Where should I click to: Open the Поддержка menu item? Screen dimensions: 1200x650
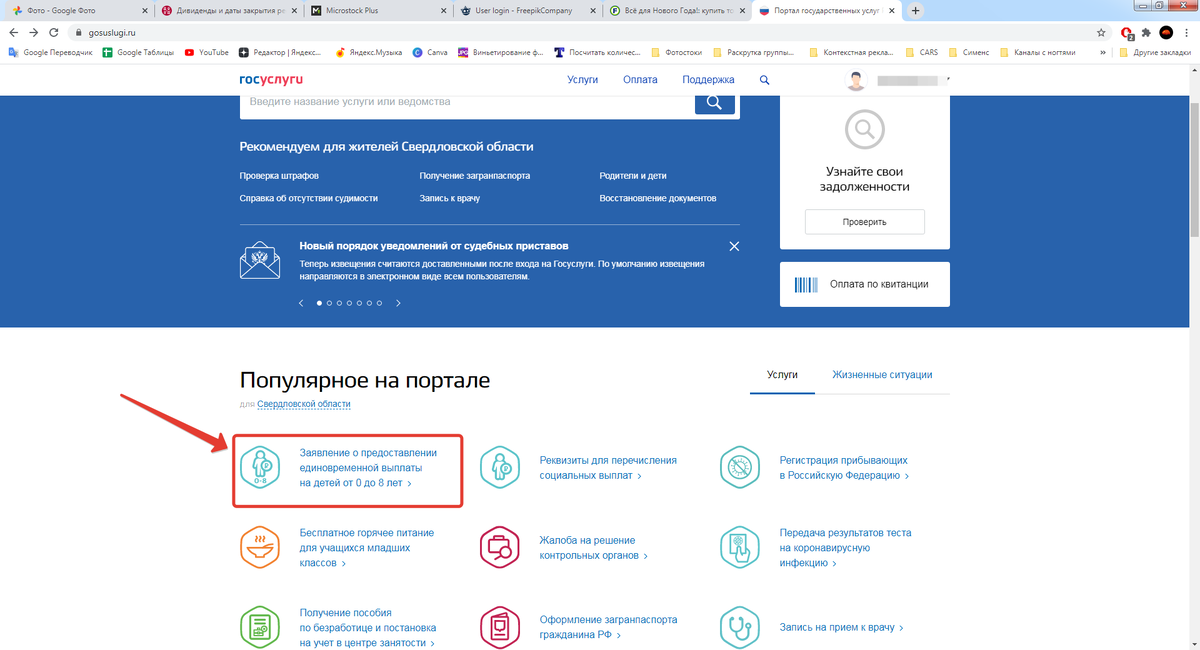[709, 79]
